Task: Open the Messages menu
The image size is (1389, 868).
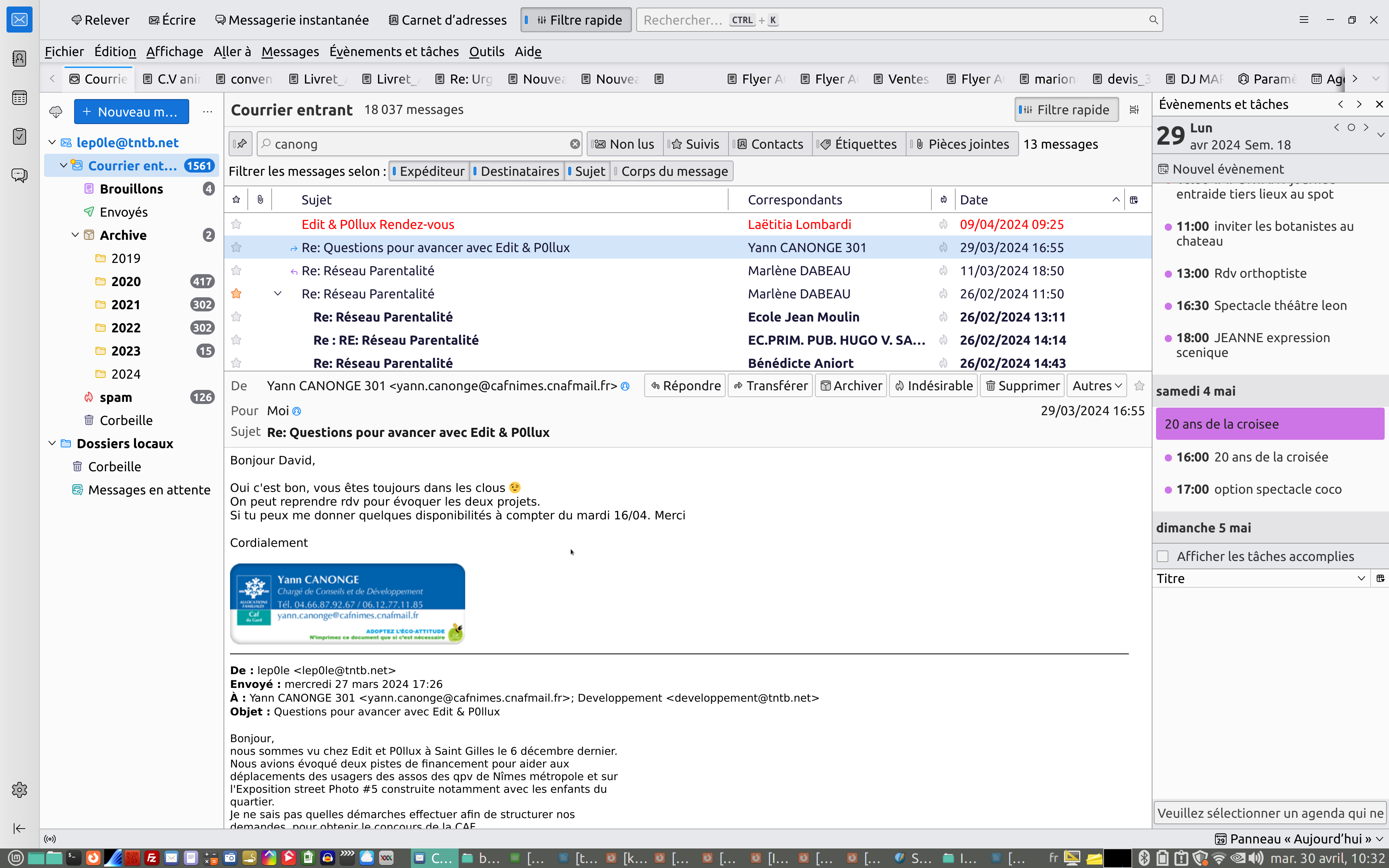Action: 290,52
